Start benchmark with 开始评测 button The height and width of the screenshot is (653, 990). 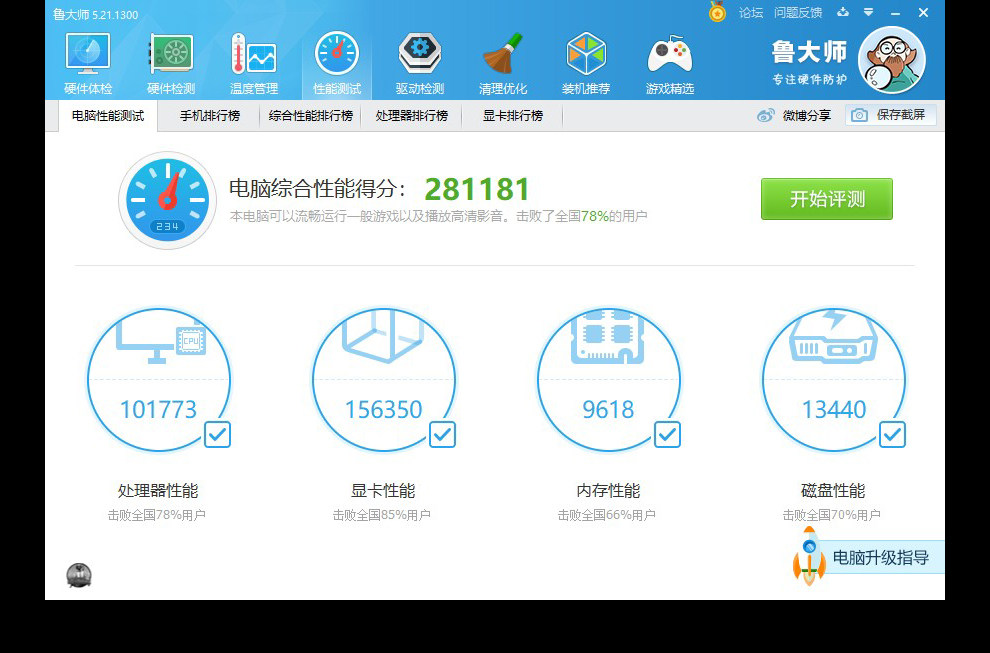coord(827,199)
